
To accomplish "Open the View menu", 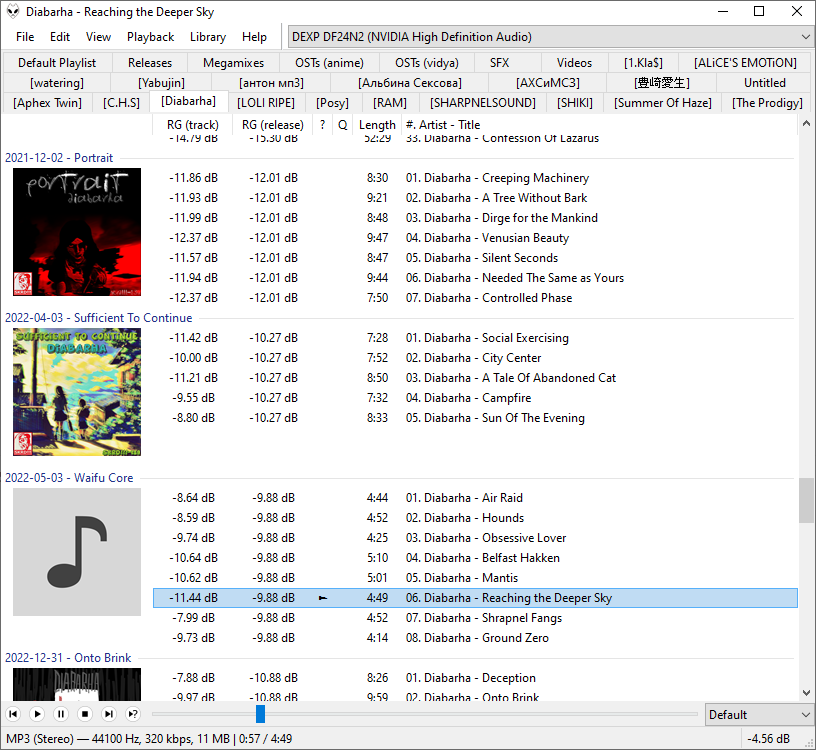I will coord(98,37).
